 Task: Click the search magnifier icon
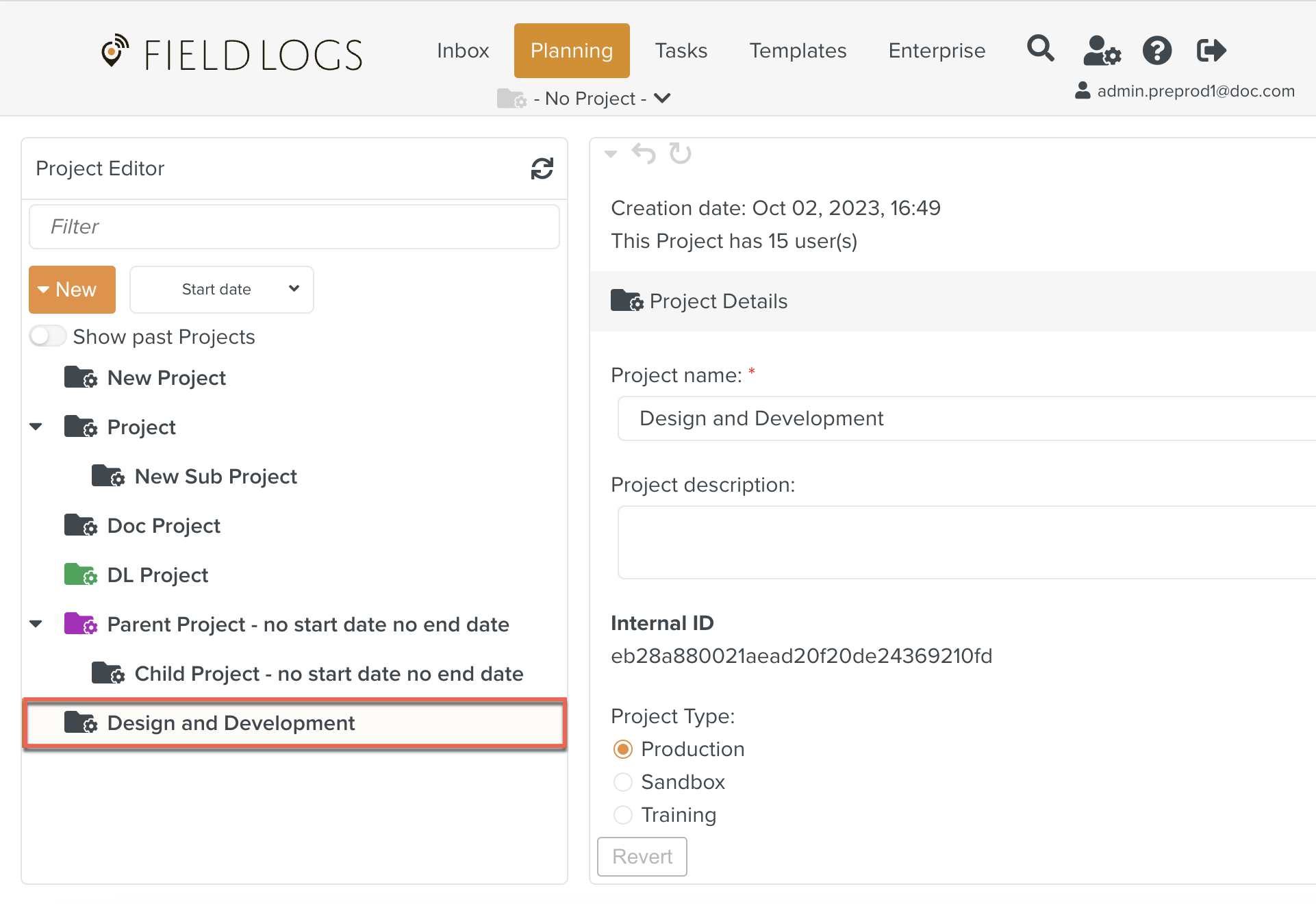1040,49
